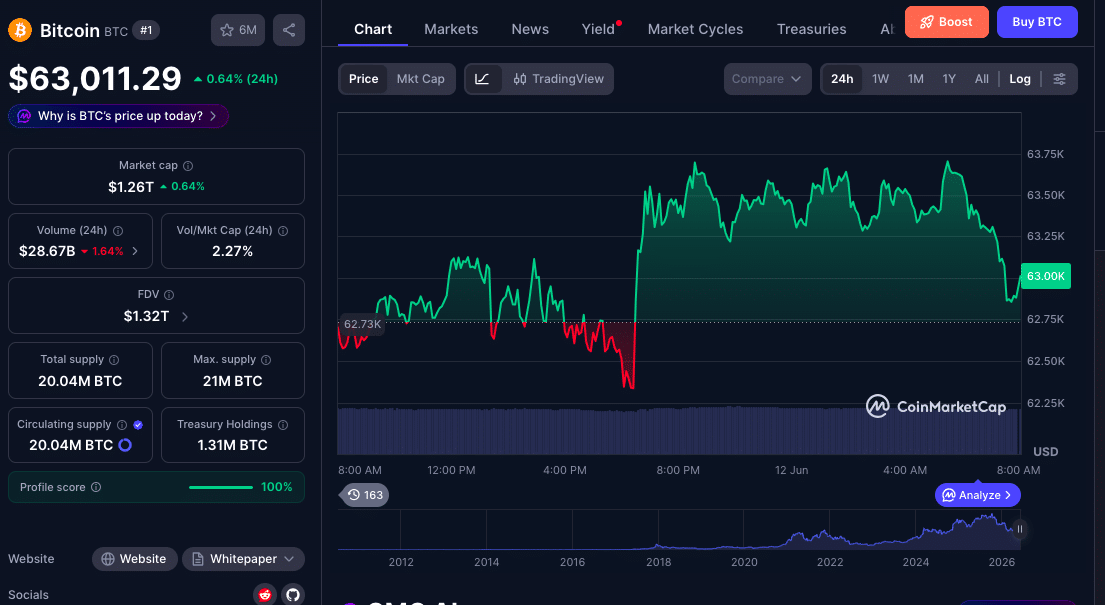Click the Buy BTC button
The width and height of the screenshot is (1105, 605).
(1037, 22)
